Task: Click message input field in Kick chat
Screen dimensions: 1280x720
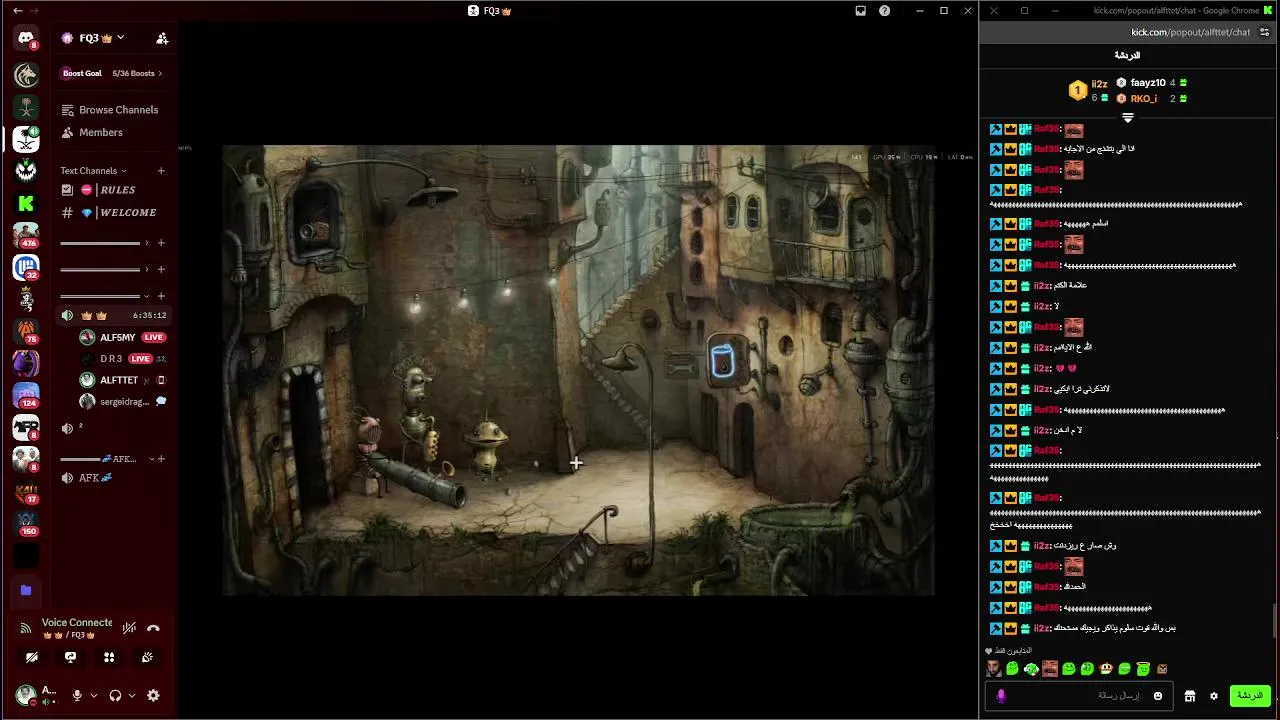Action: tap(1078, 696)
